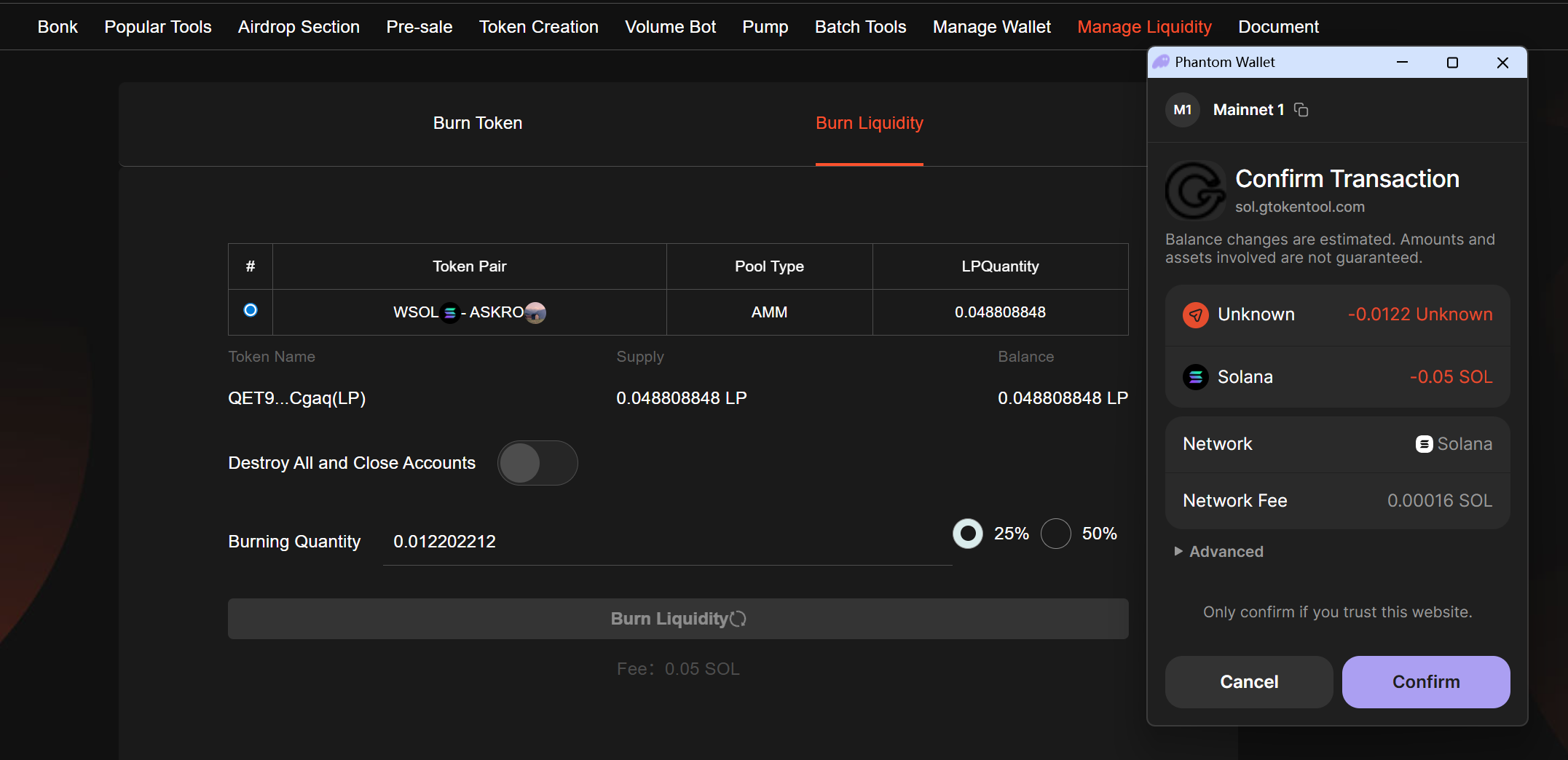
Task: Click the WSOL token icon in pair row
Action: click(450, 312)
